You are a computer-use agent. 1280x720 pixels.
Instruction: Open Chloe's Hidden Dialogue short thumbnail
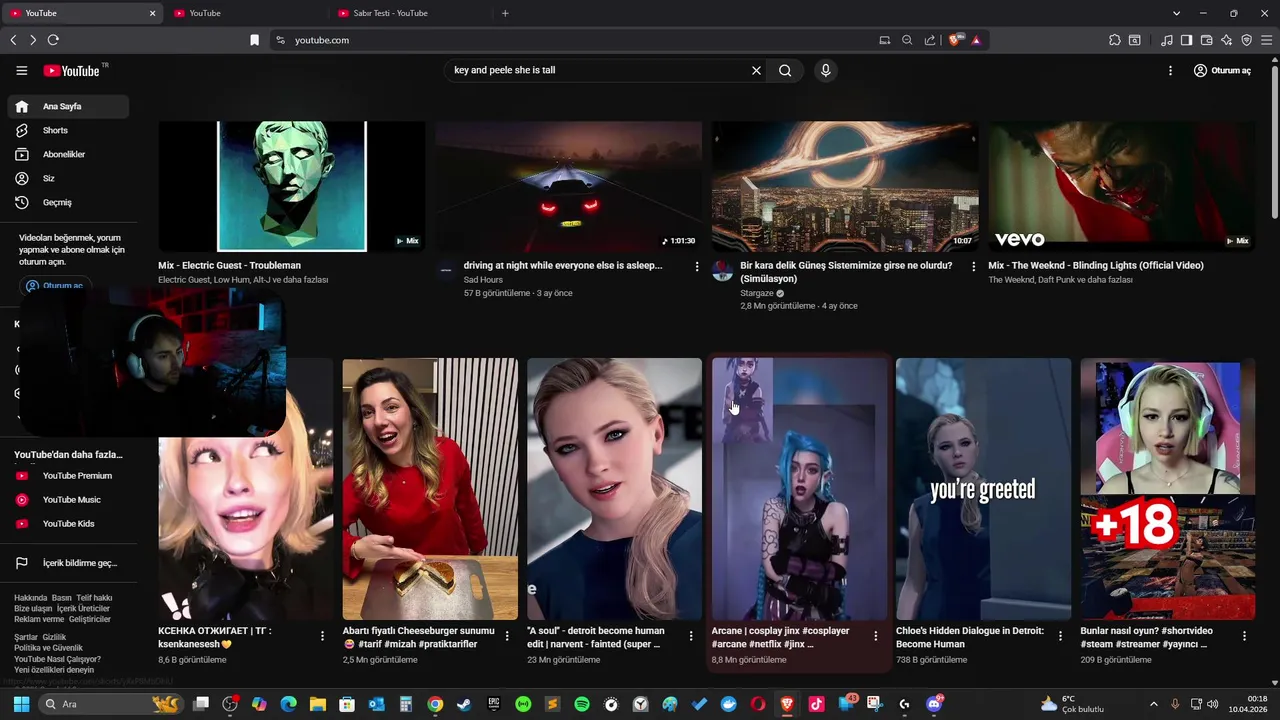click(x=983, y=489)
